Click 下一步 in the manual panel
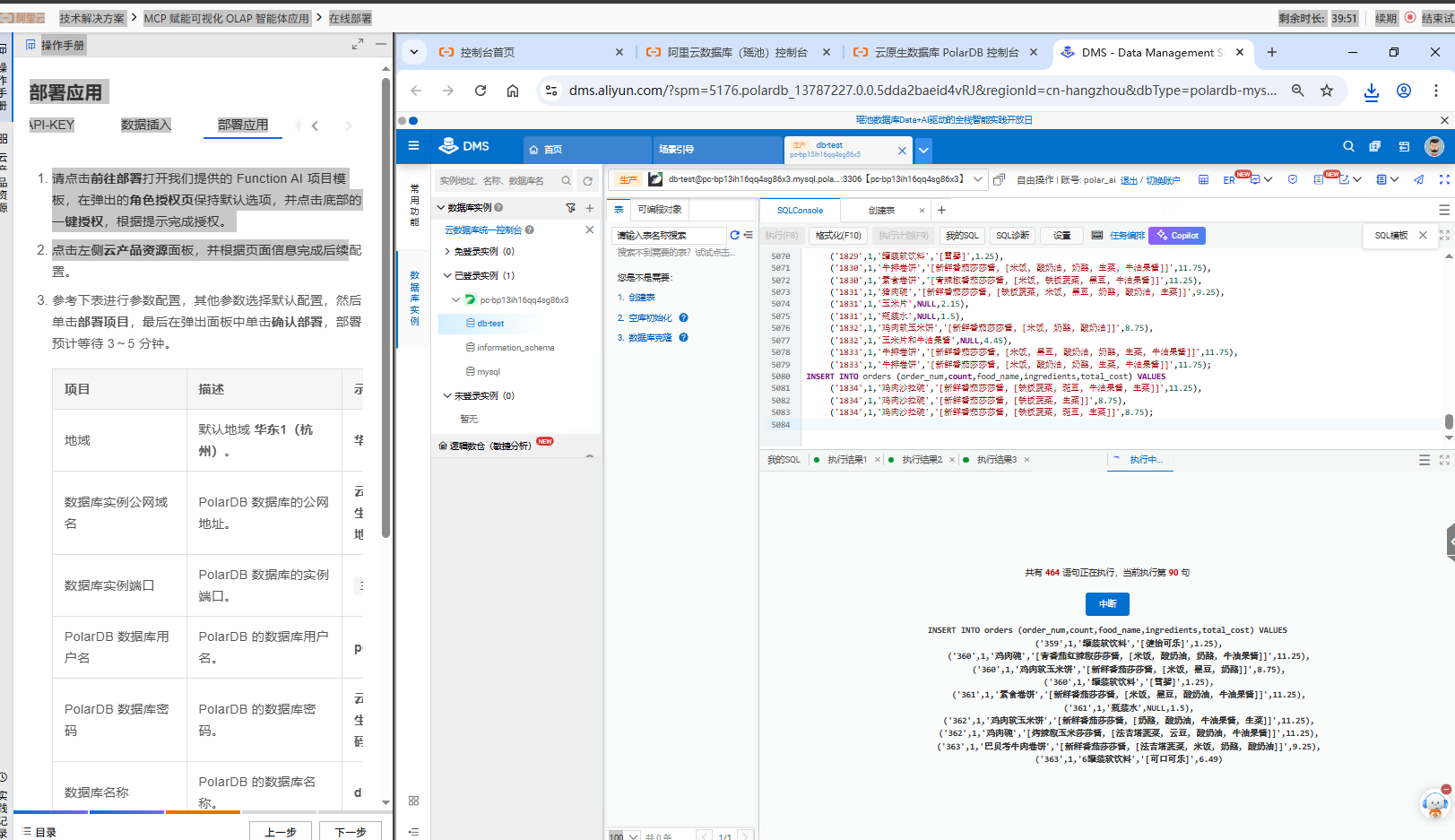Viewport: 1455px width, 840px height. click(351, 831)
